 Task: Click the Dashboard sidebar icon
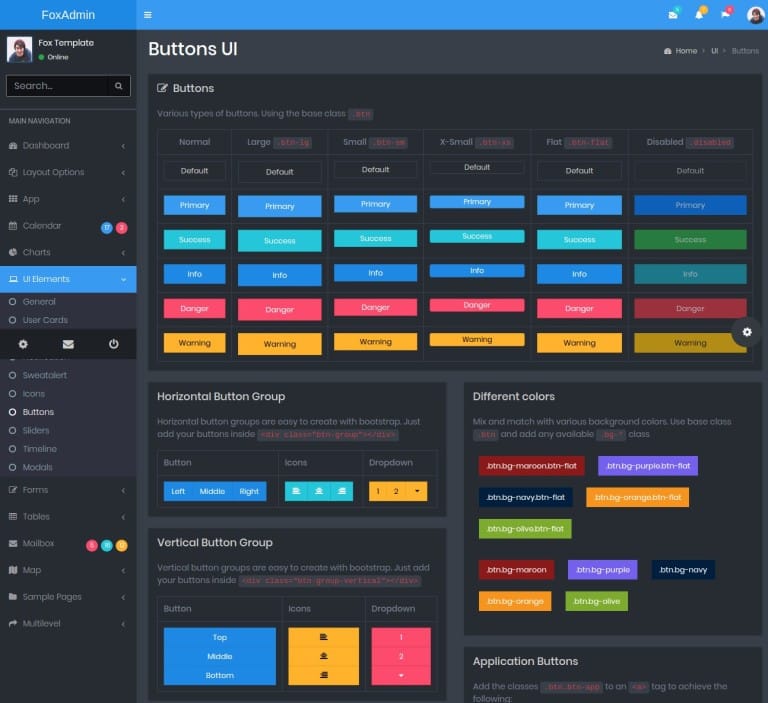(13, 145)
